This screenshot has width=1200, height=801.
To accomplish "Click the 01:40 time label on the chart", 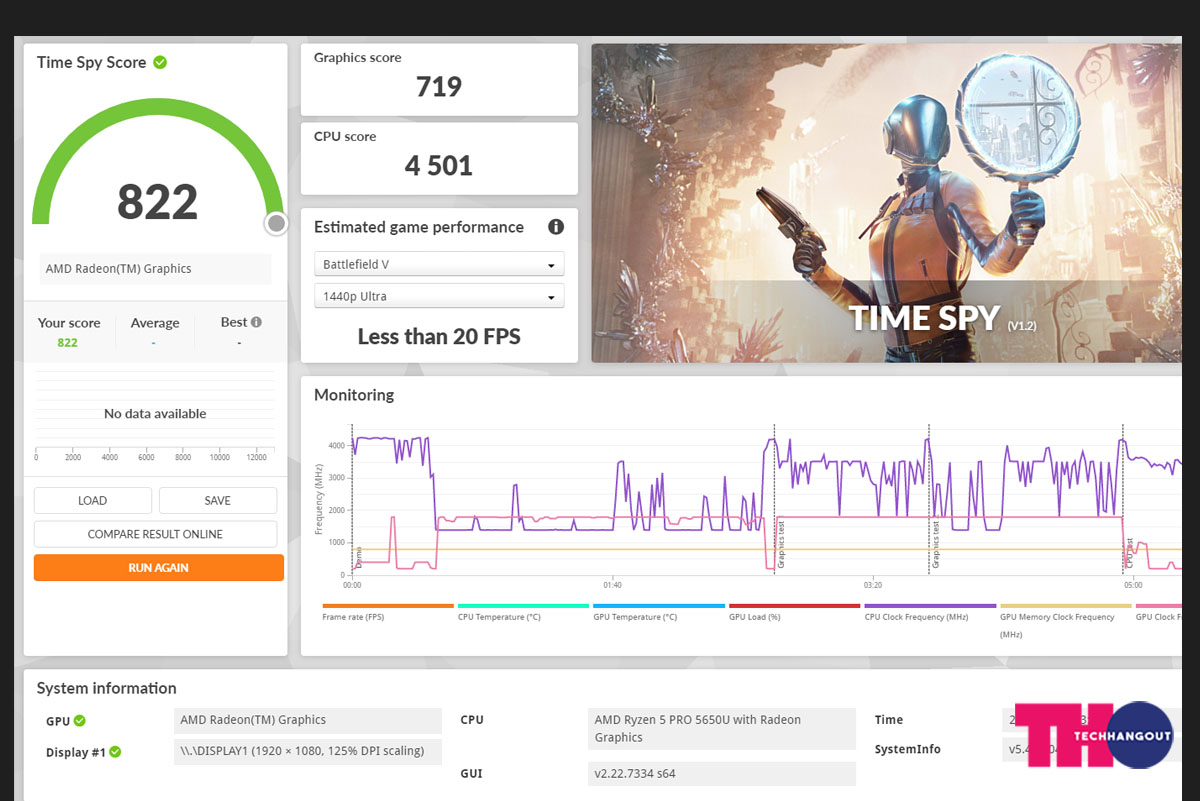I will tap(612, 585).
